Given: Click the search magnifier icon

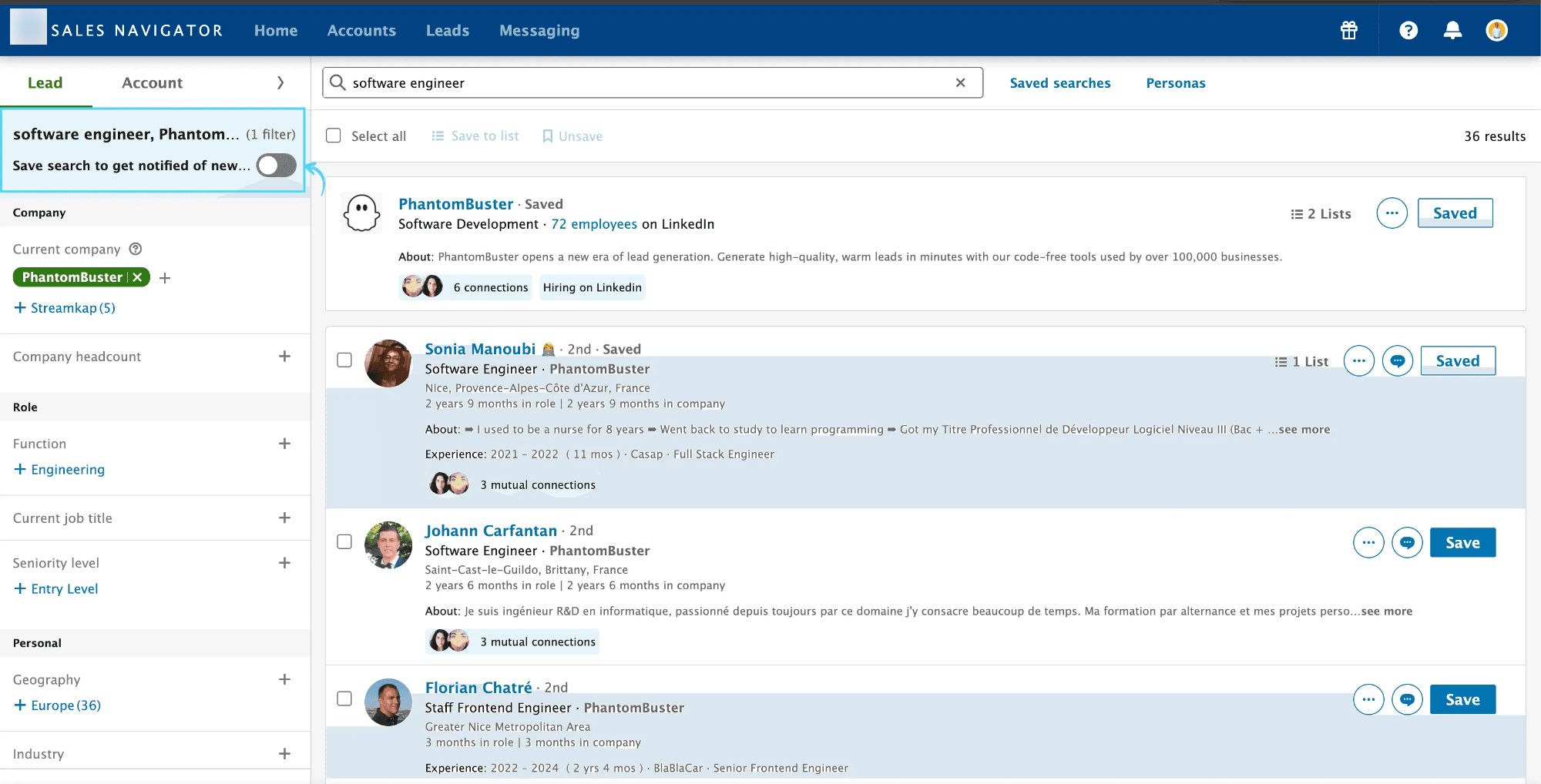Looking at the screenshot, I should [x=337, y=82].
